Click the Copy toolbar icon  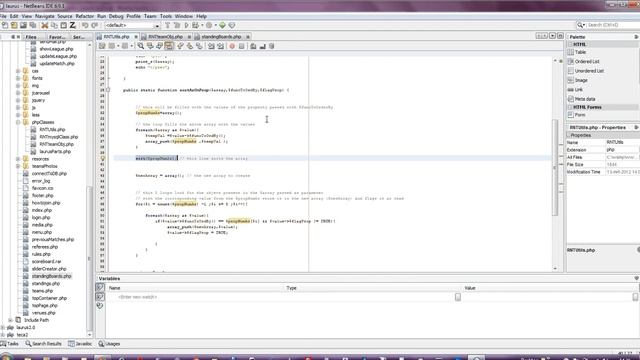click(54, 25)
